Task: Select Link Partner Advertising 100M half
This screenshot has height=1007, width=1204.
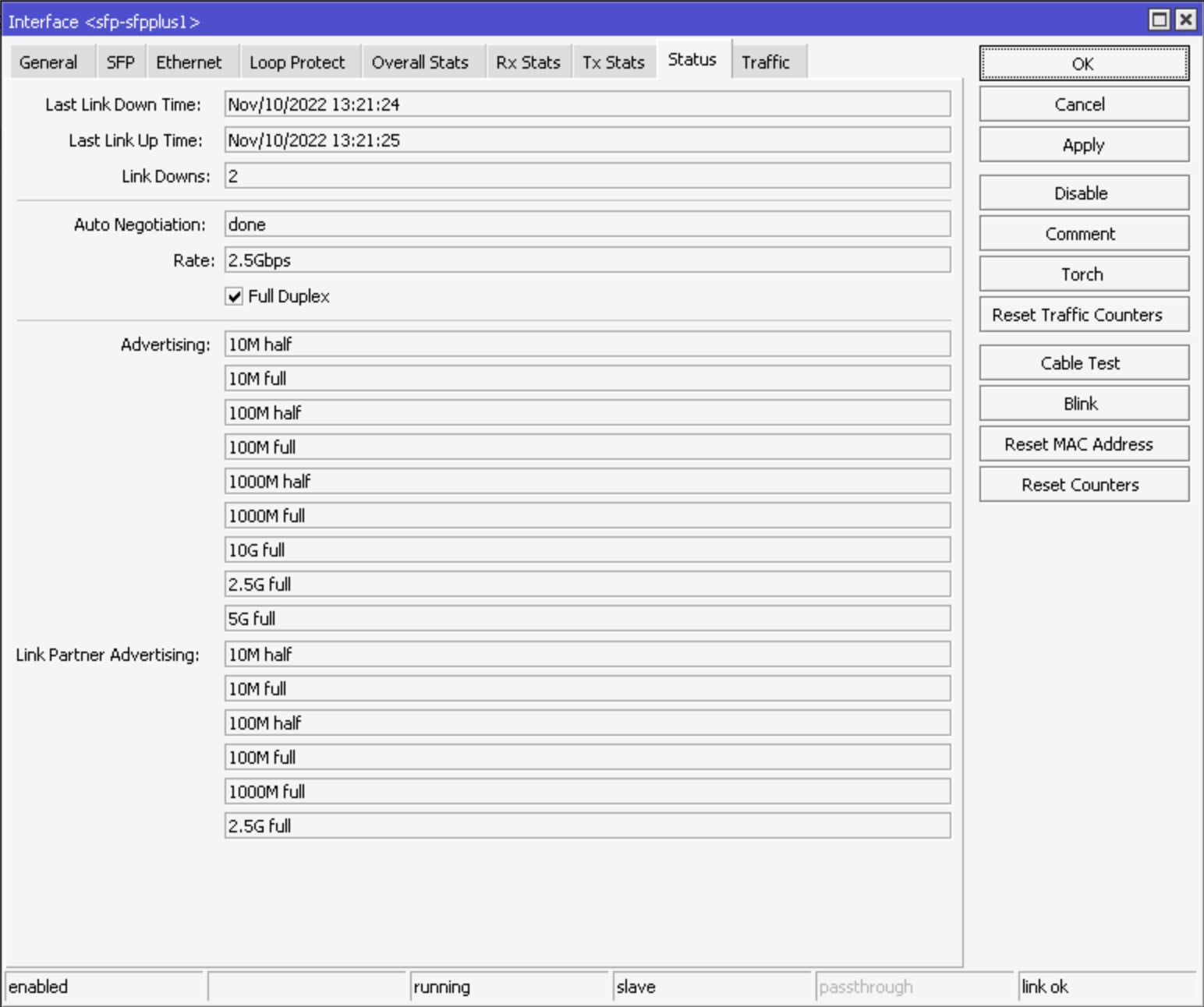Action: pos(587,723)
